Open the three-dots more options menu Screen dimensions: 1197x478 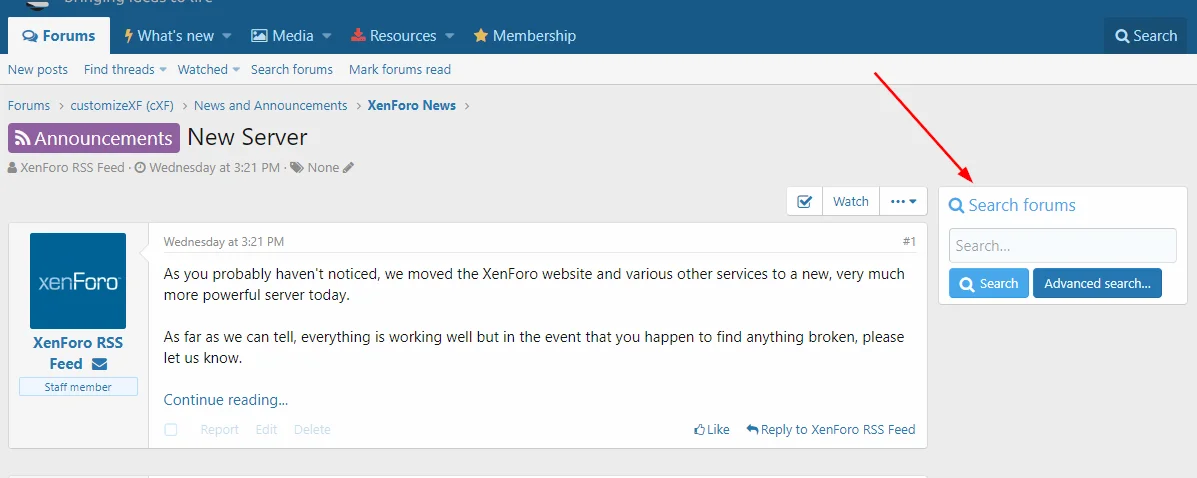903,201
